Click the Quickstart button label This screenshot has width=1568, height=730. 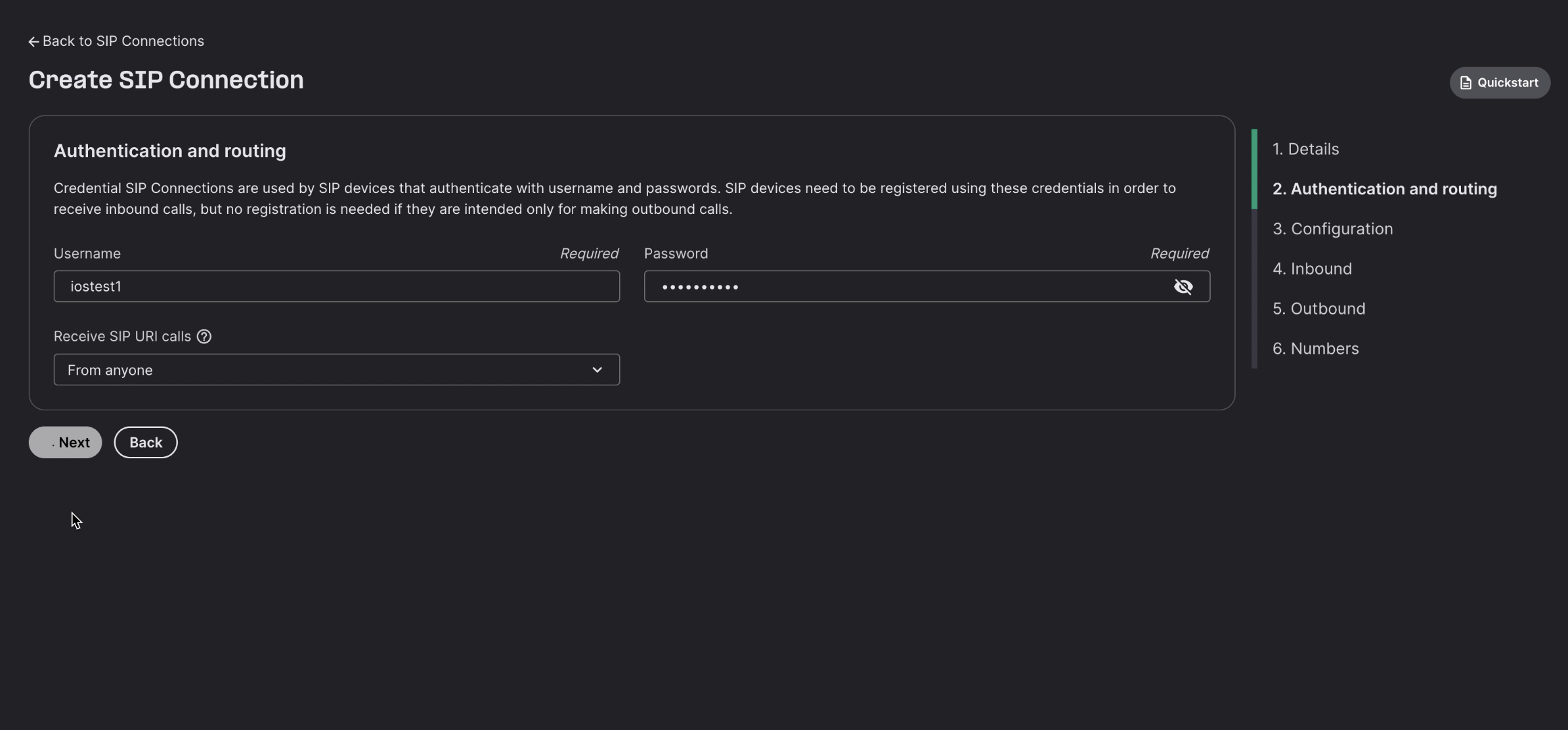click(x=1508, y=83)
